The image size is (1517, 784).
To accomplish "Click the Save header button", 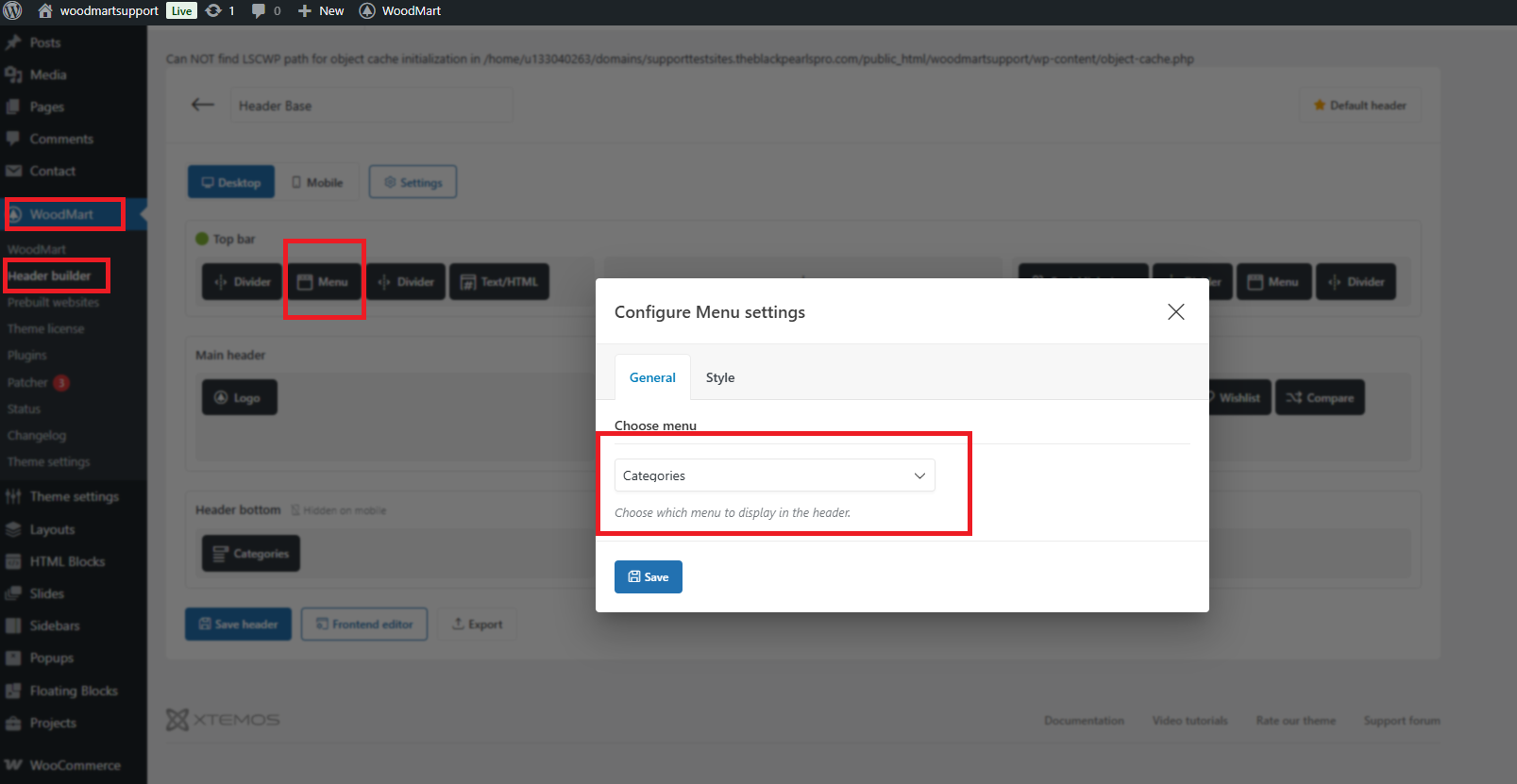I will coord(238,624).
